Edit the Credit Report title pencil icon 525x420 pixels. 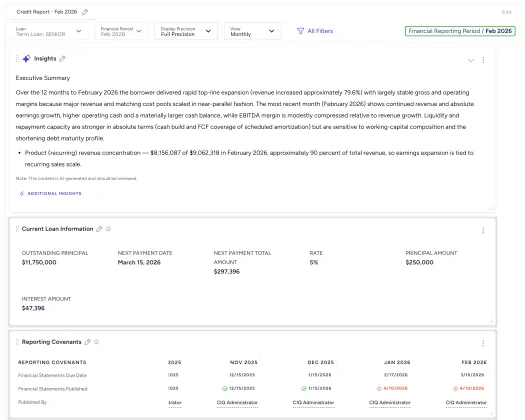pyautogui.click(x=85, y=12)
